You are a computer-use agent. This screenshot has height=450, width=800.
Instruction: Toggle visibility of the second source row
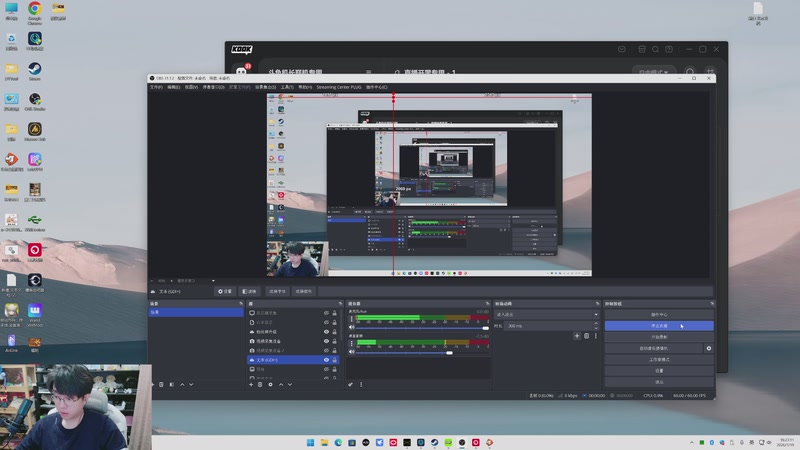pos(327,322)
